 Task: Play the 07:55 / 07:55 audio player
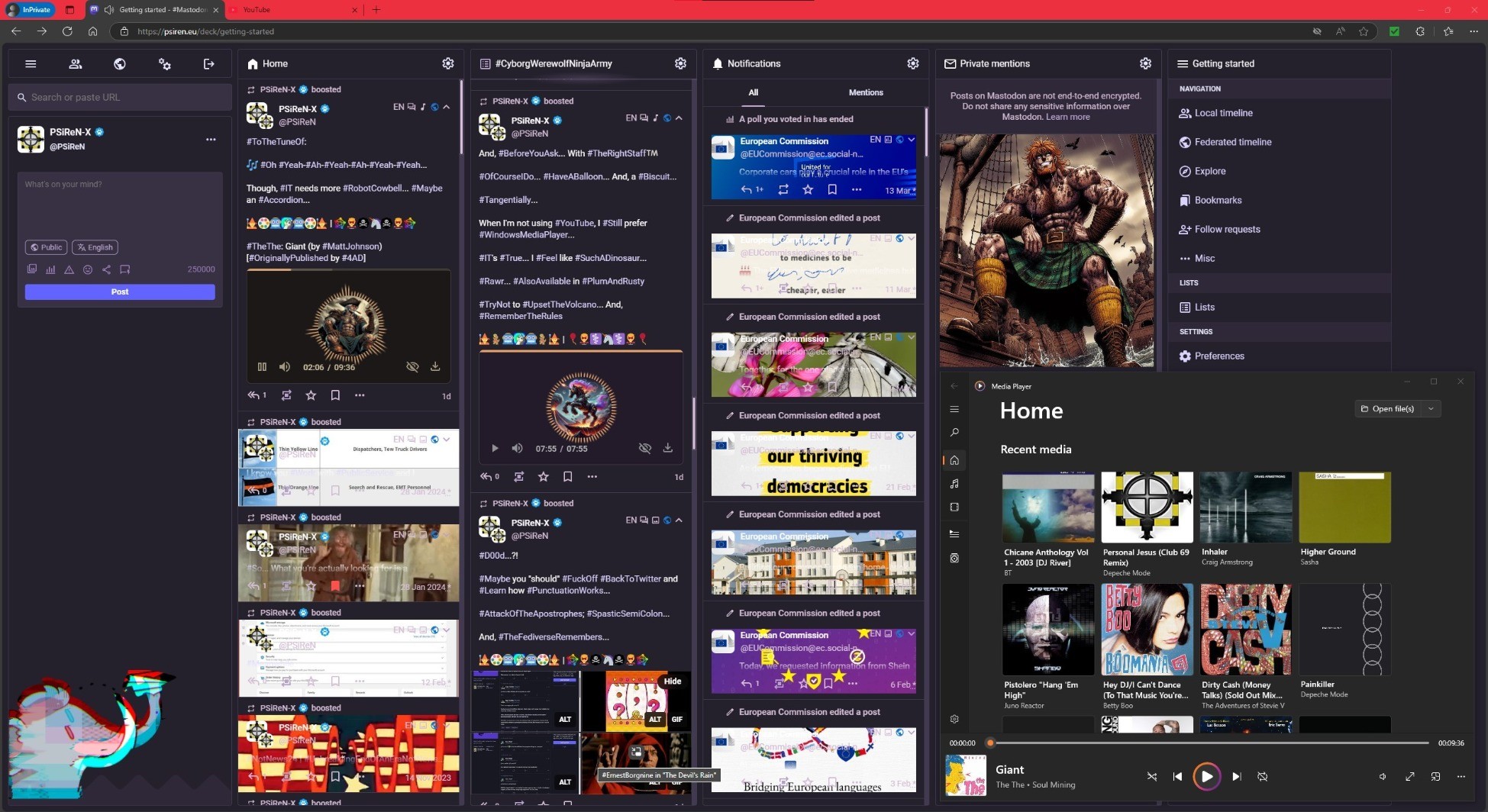pyautogui.click(x=495, y=448)
